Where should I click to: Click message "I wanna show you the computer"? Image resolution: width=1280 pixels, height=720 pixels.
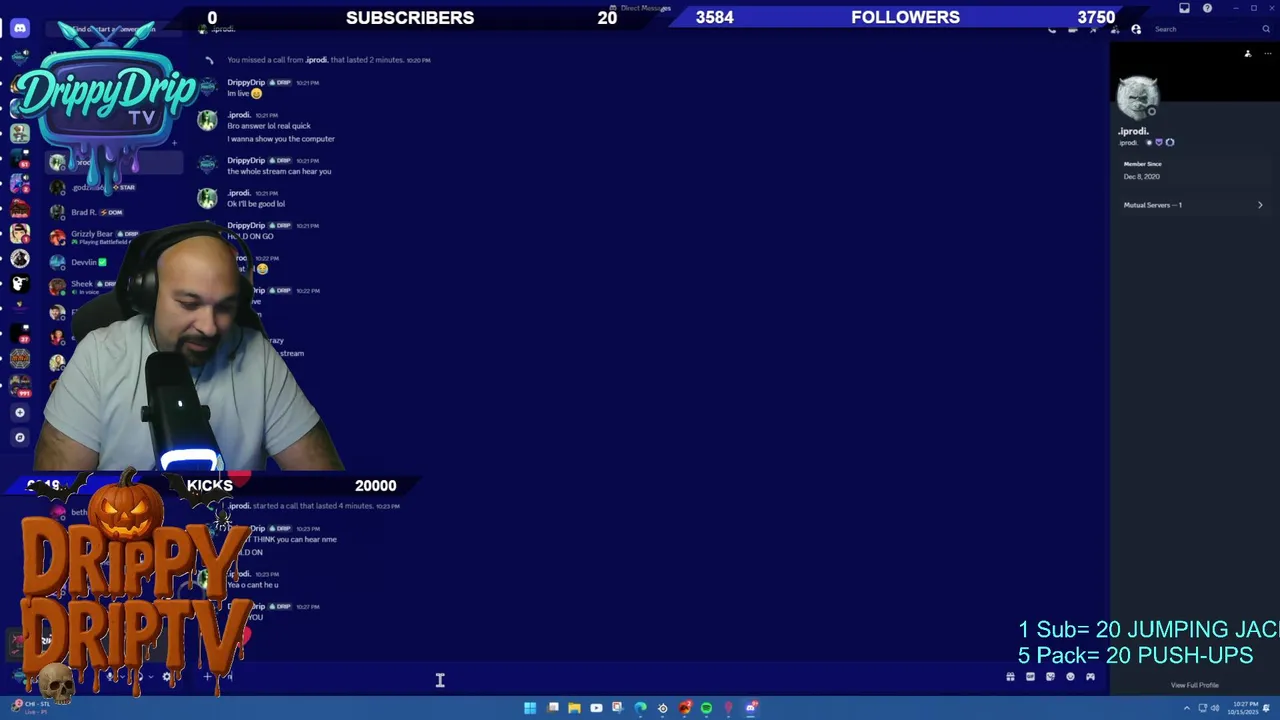(x=281, y=139)
